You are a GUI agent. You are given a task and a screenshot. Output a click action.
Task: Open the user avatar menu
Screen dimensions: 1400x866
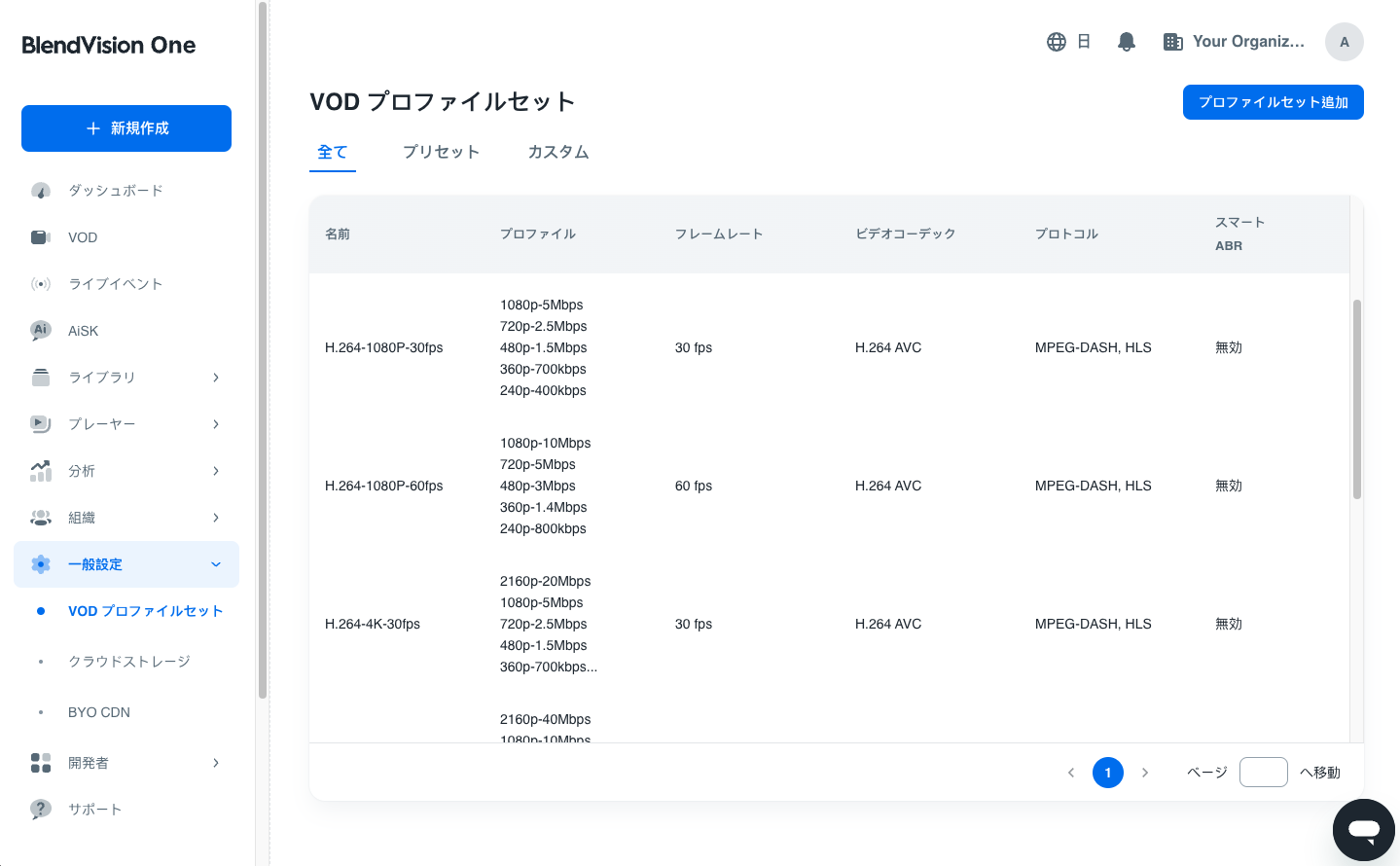[1344, 42]
